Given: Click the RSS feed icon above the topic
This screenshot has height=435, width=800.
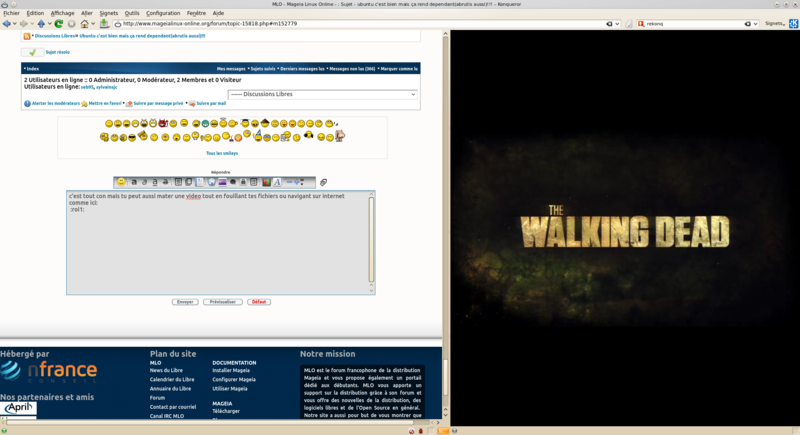Looking at the screenshot, I should 27,36.
